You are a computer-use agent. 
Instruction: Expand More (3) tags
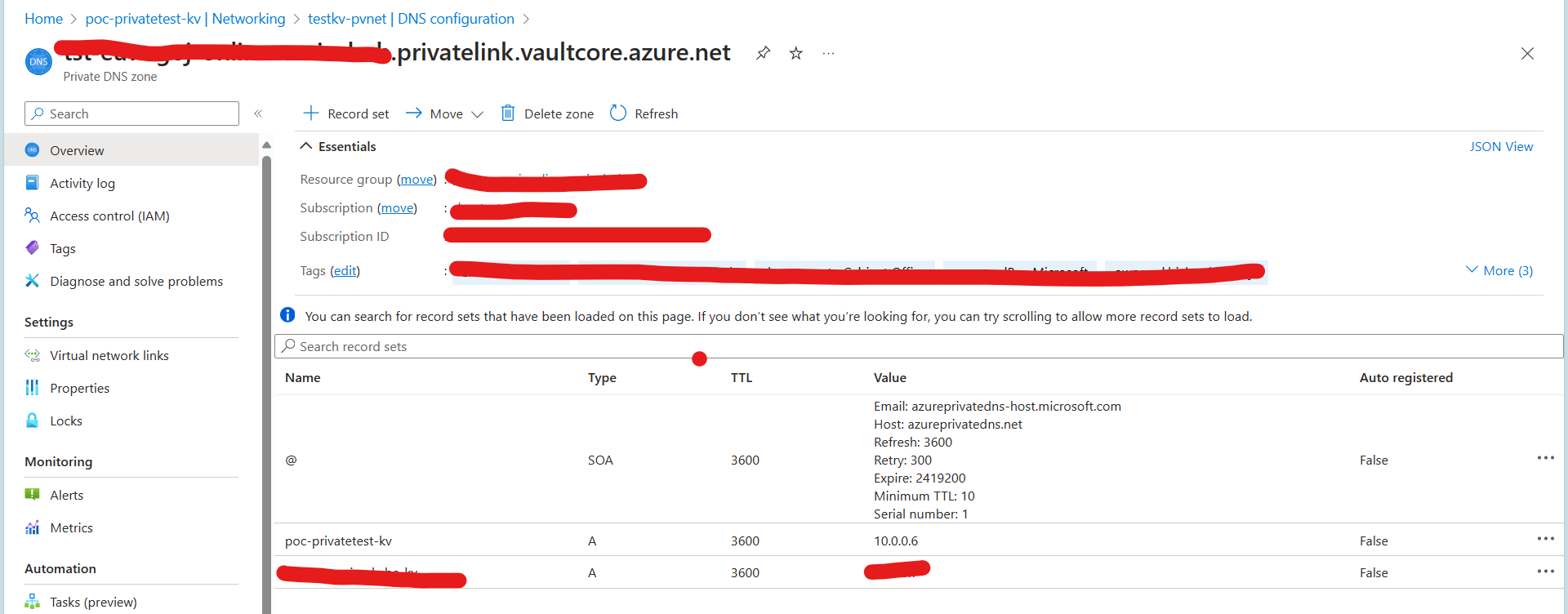click(1499, 270)
